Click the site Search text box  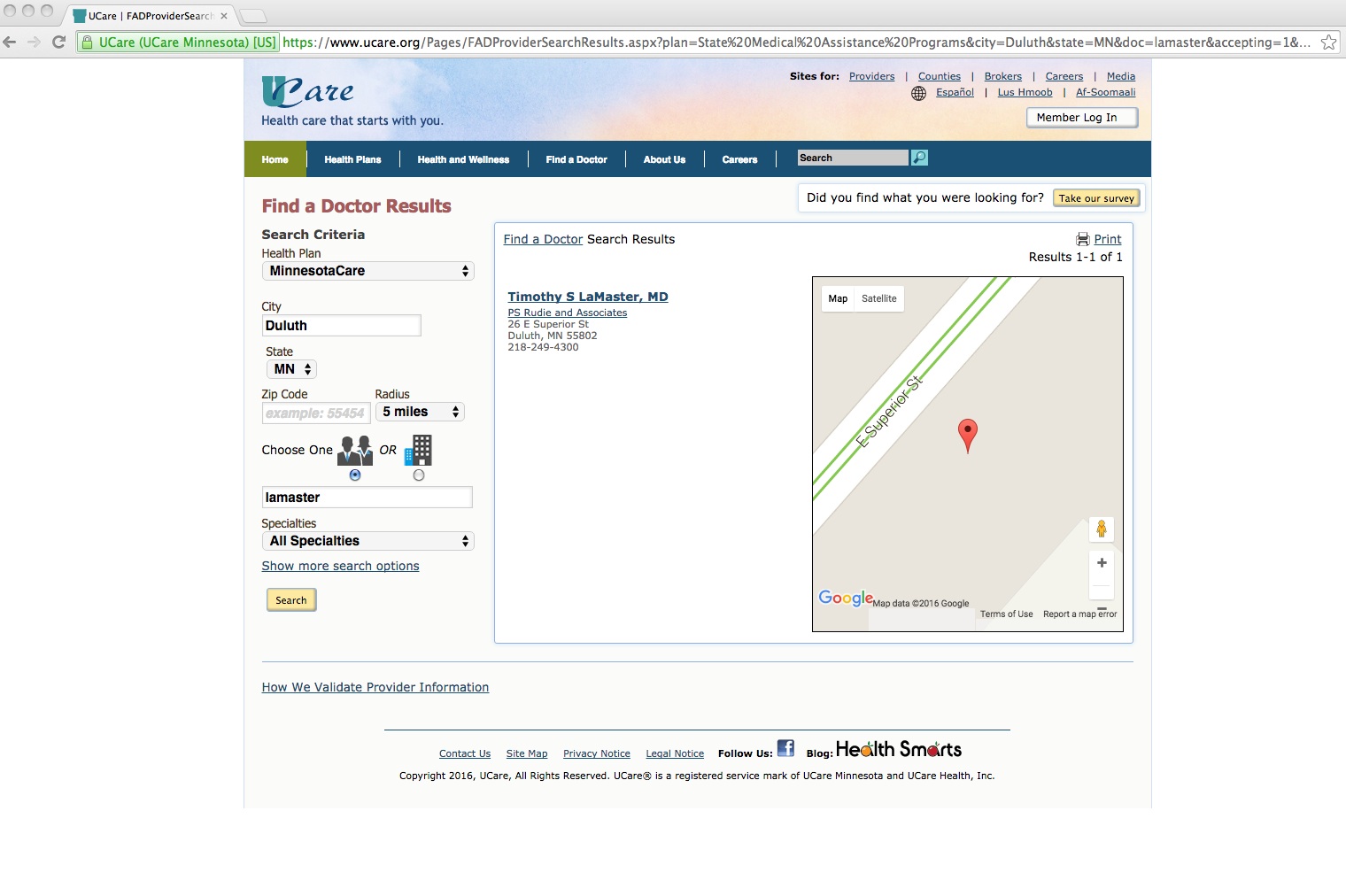coord(853,158)
